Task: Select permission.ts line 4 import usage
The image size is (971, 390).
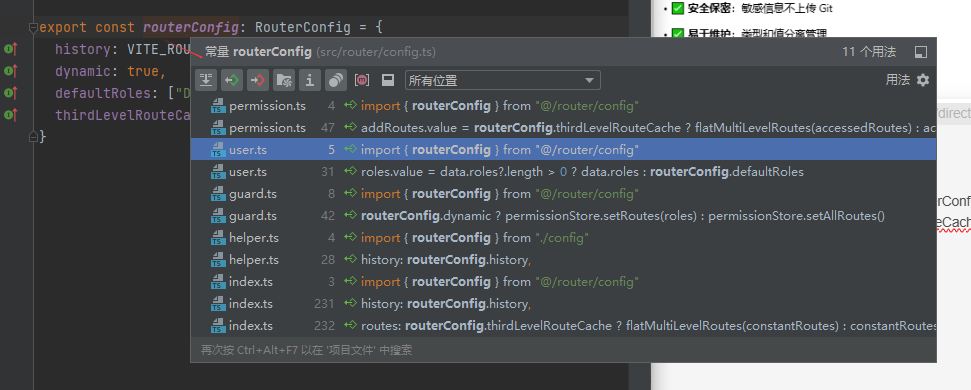Action: coord(563,106)
